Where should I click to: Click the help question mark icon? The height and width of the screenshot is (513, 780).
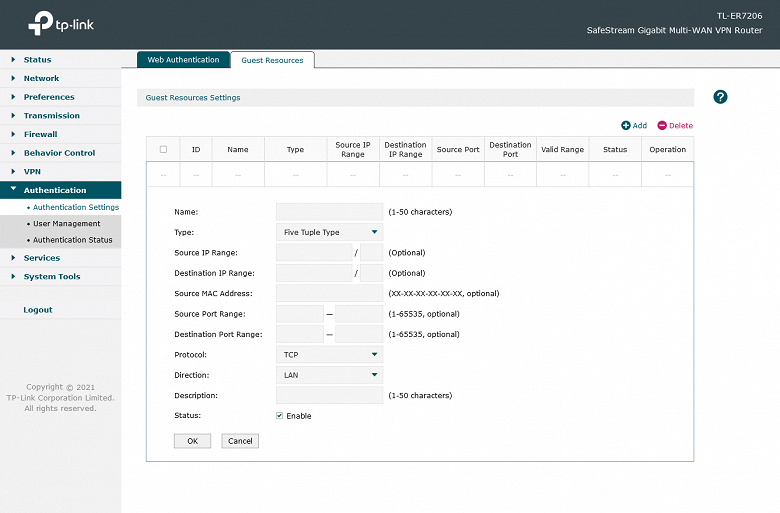720,97
